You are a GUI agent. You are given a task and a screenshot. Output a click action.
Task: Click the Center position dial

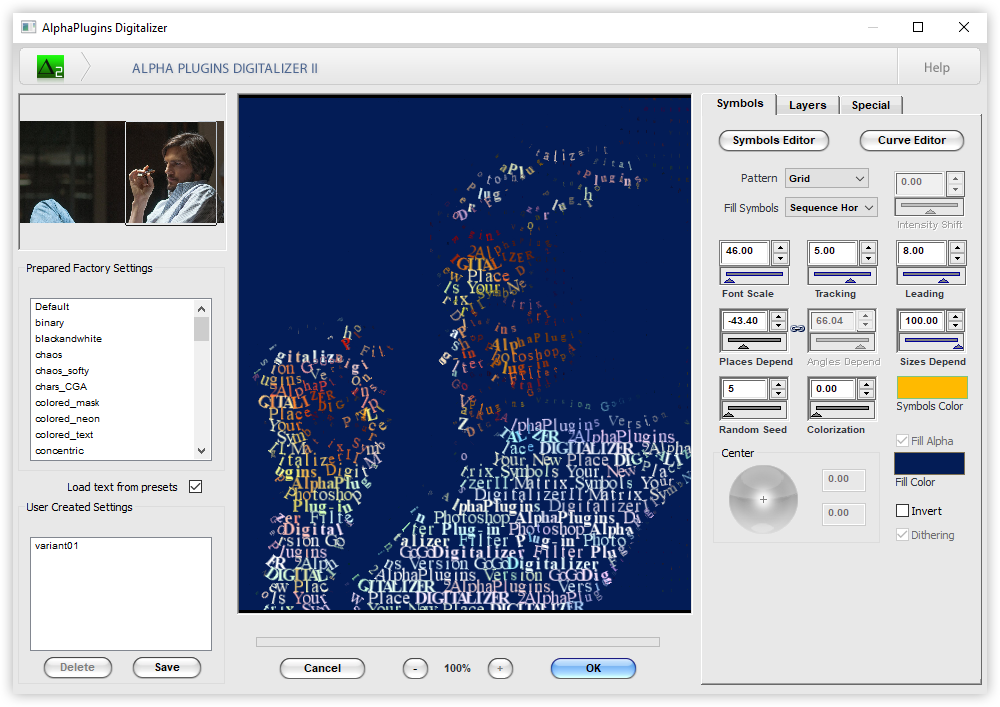pyautogui.click(x=763, y=499)
